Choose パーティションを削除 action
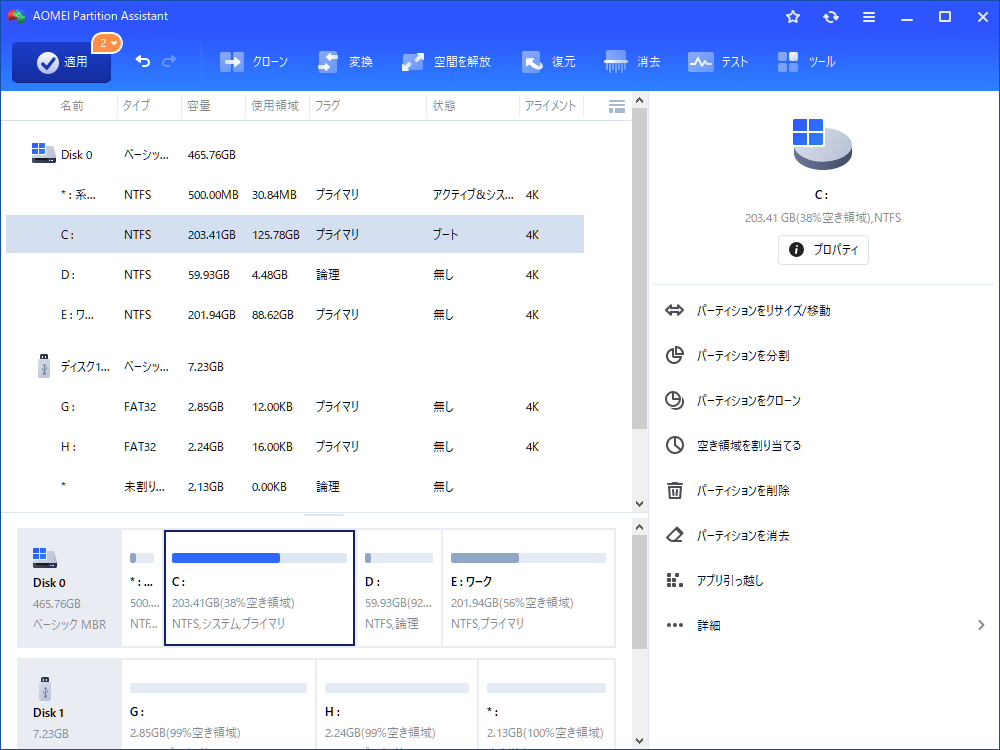The height and width of the screenshot is (750, 1000). pyautogui.click(x=742, y=490)
